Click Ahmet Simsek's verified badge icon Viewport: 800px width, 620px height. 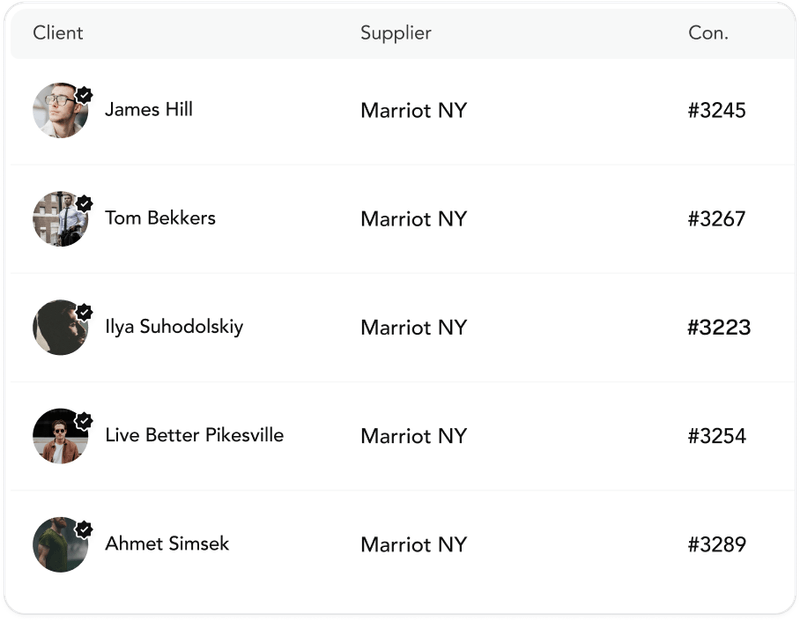85,528
